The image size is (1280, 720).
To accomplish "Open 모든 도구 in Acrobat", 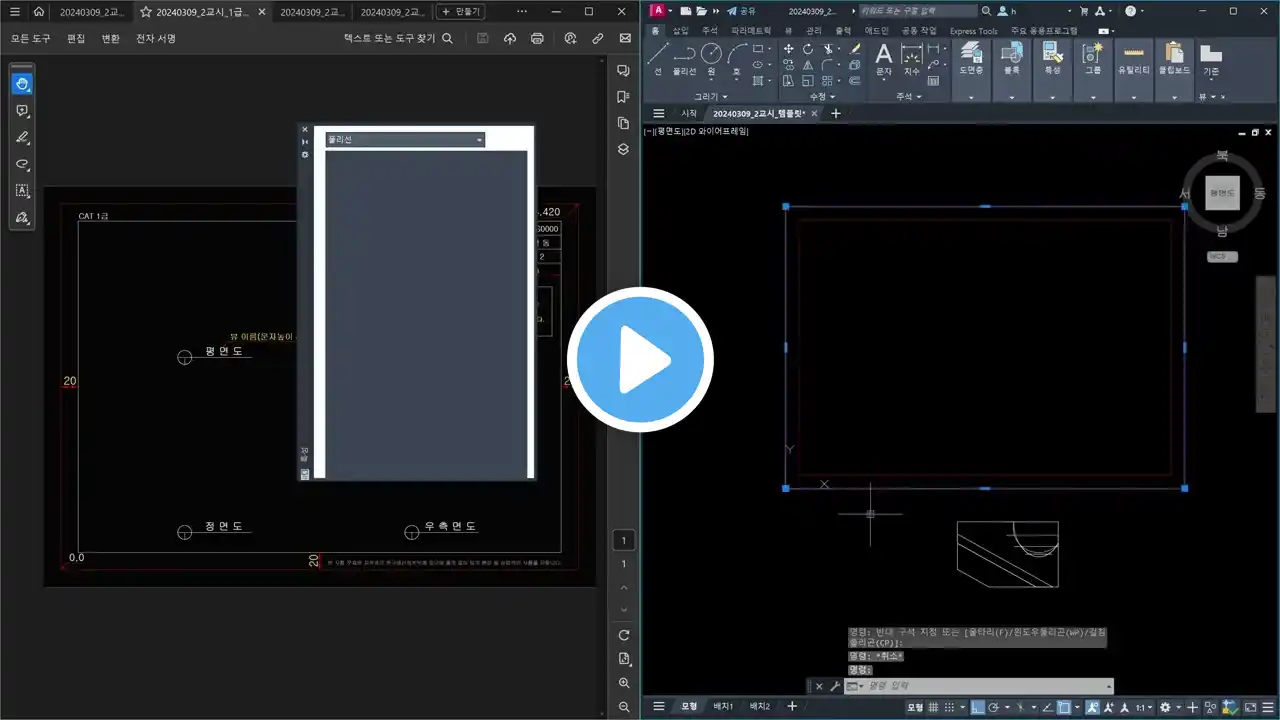I will tap(30, 38).
